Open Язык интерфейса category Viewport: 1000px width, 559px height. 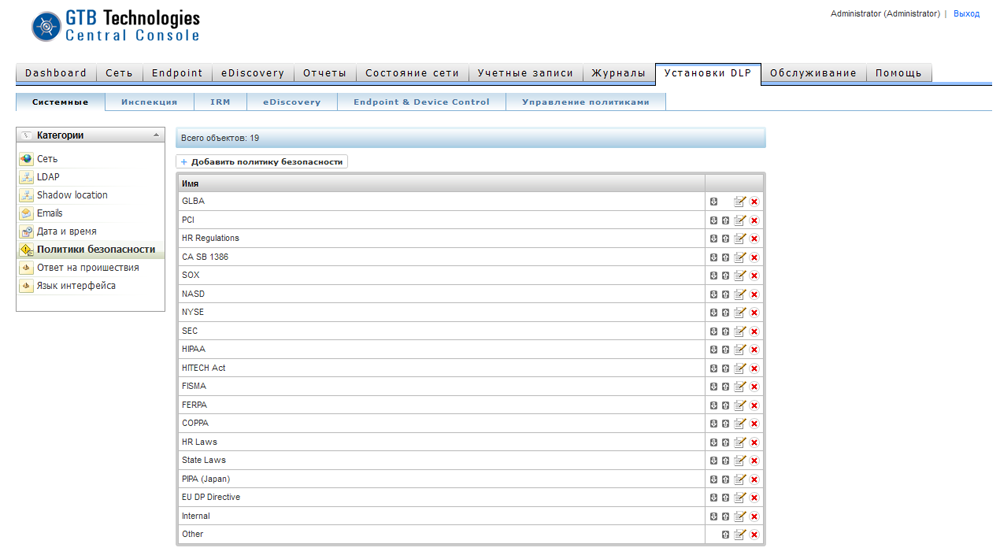76,286
